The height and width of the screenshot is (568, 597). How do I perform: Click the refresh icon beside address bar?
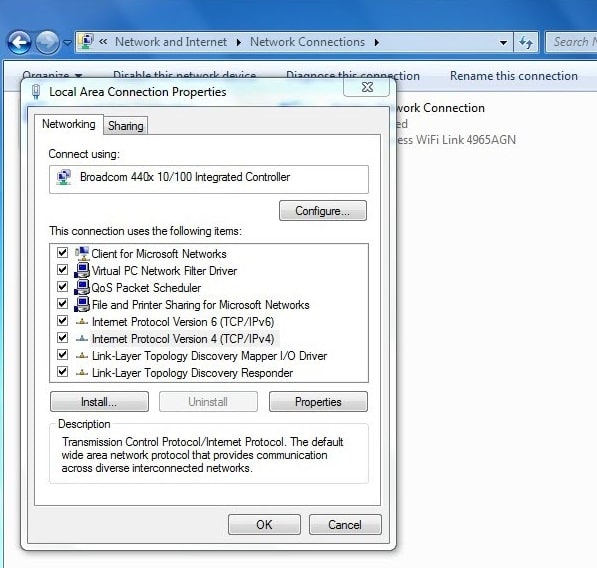click(x=526, y=42)
